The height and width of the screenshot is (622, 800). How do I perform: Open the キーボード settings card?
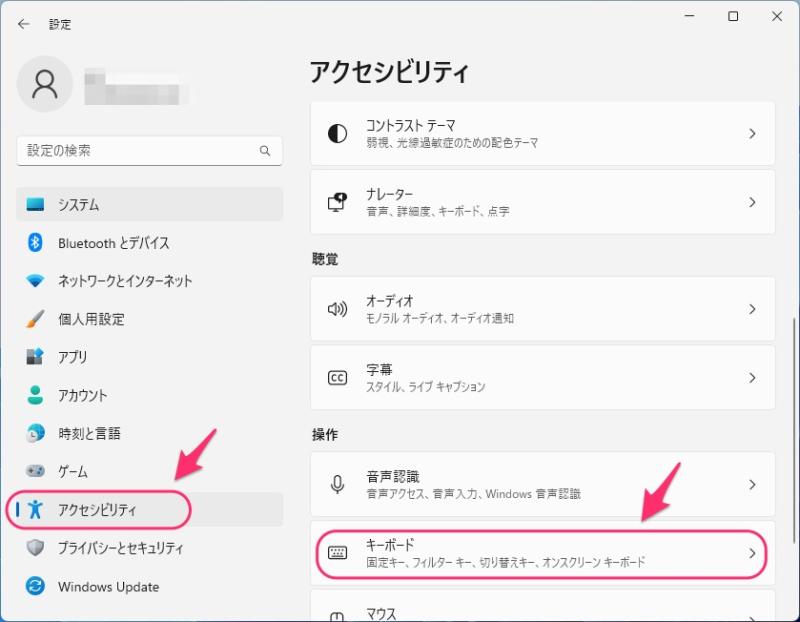pyautogui.click(x=543, y=553)
